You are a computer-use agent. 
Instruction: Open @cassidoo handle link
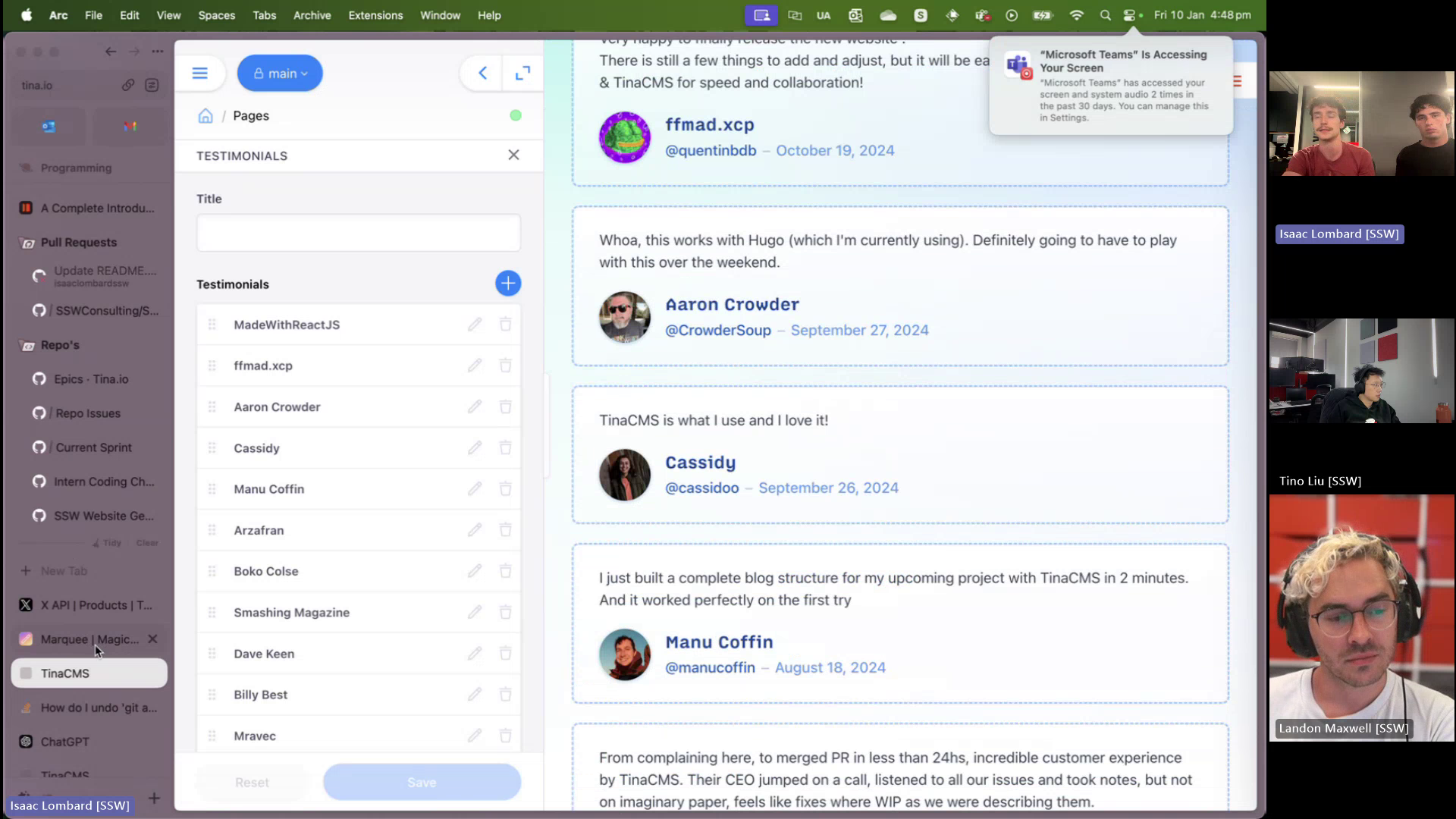pyautogui.click(x=701, y=488)
